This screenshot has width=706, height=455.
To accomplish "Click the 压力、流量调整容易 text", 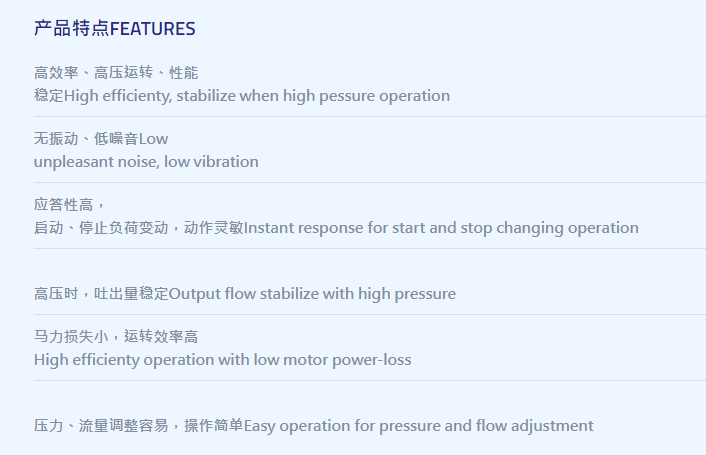I will [101, 426].
